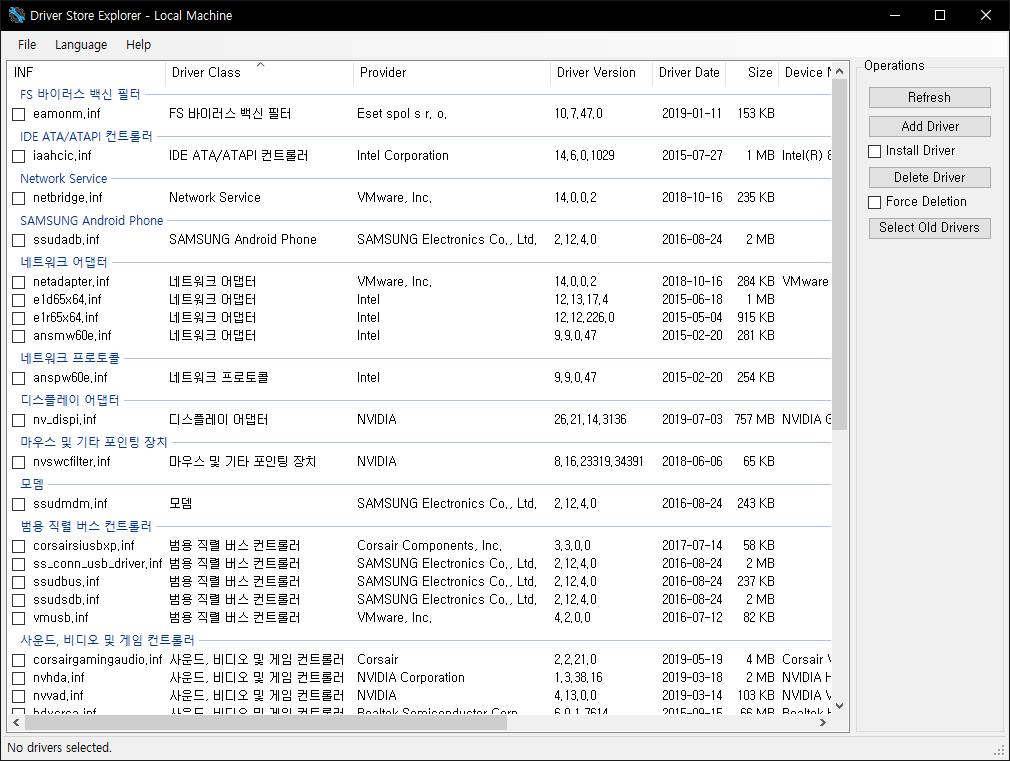
Task: Click the Add Driver button
Action: (x=929, y=126)
